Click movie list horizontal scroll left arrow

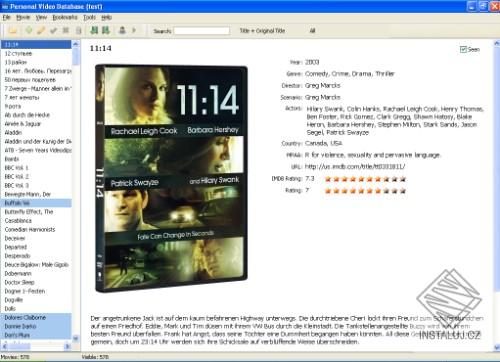(x=5, y=346)
